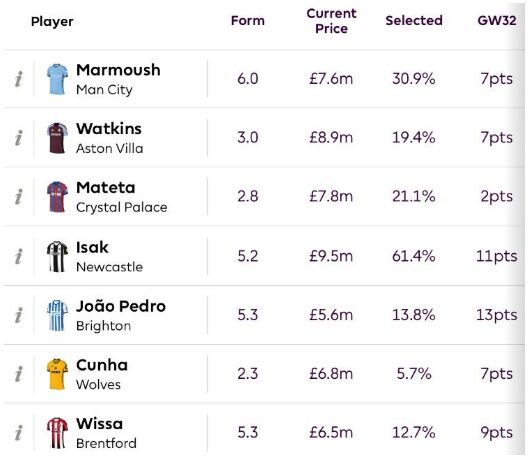Viewport: 532px width, 460px height.
Task: Open info icon for João Pedro
Action: pos(19,315)
